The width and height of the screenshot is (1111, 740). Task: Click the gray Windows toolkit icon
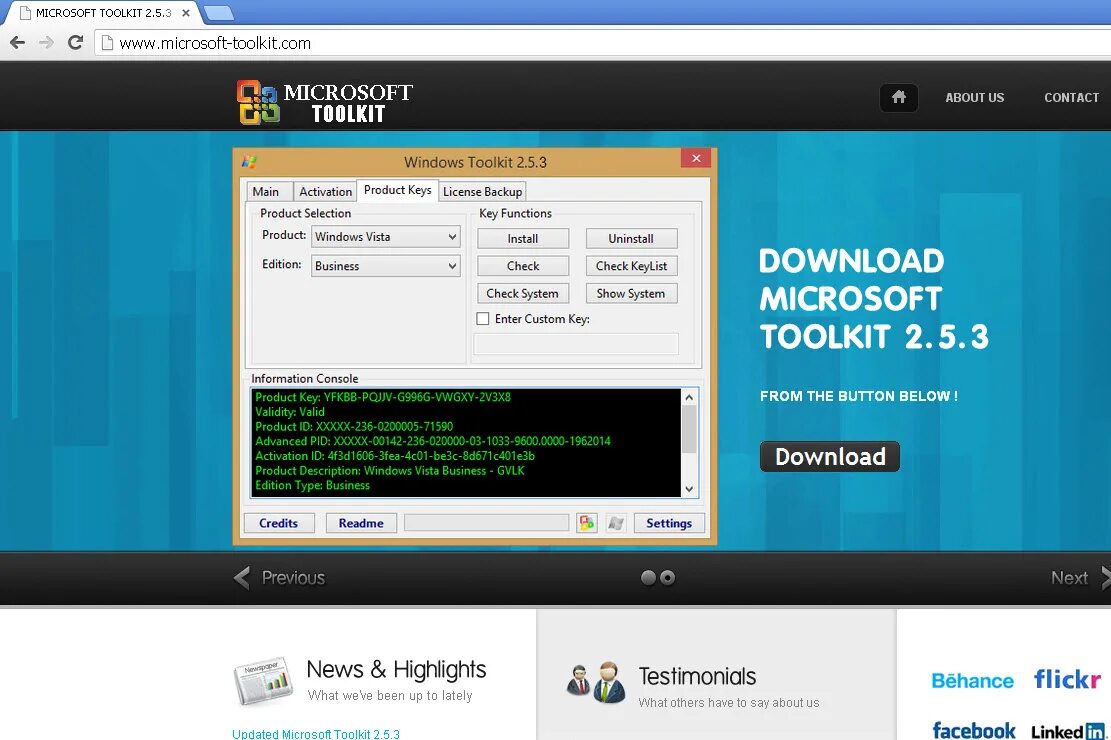(616, 523)
